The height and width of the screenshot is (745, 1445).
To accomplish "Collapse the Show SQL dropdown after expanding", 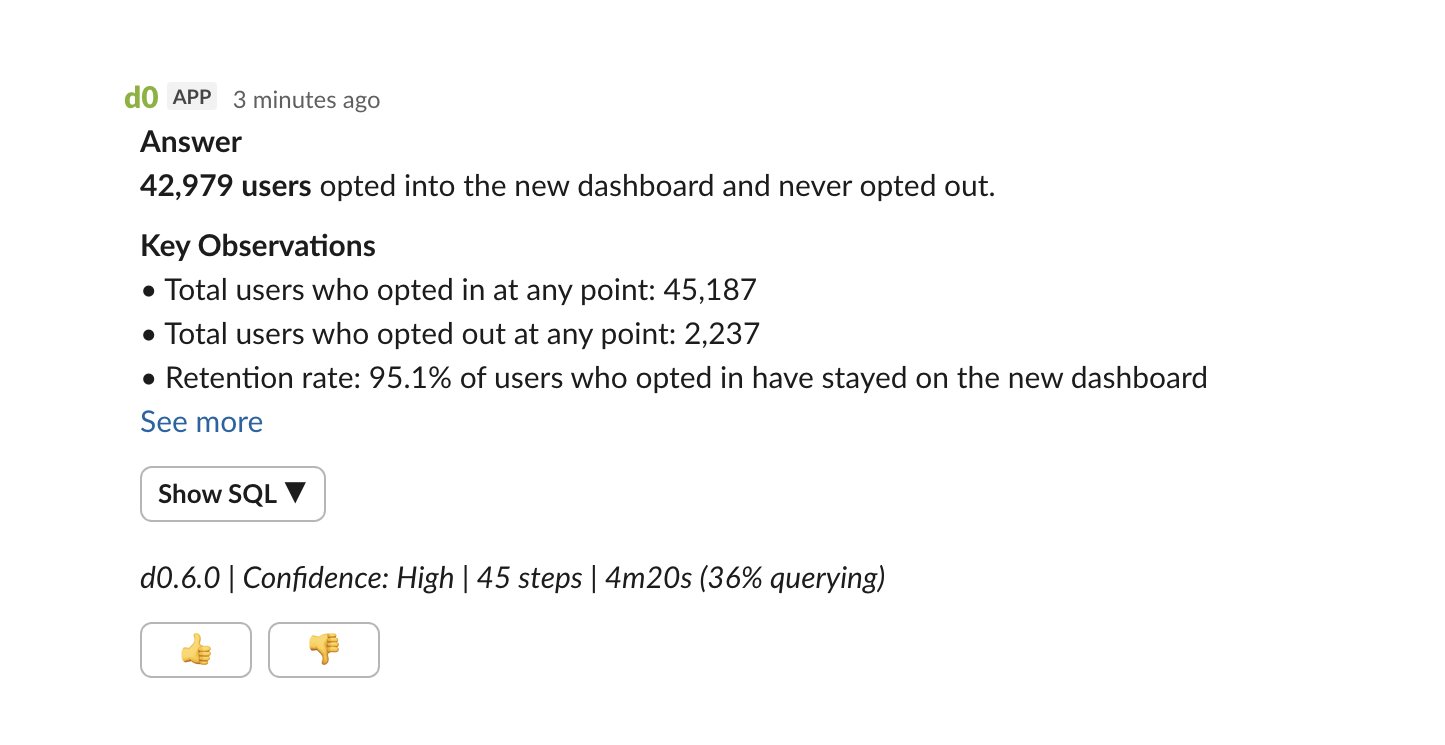I will (232, 493).
